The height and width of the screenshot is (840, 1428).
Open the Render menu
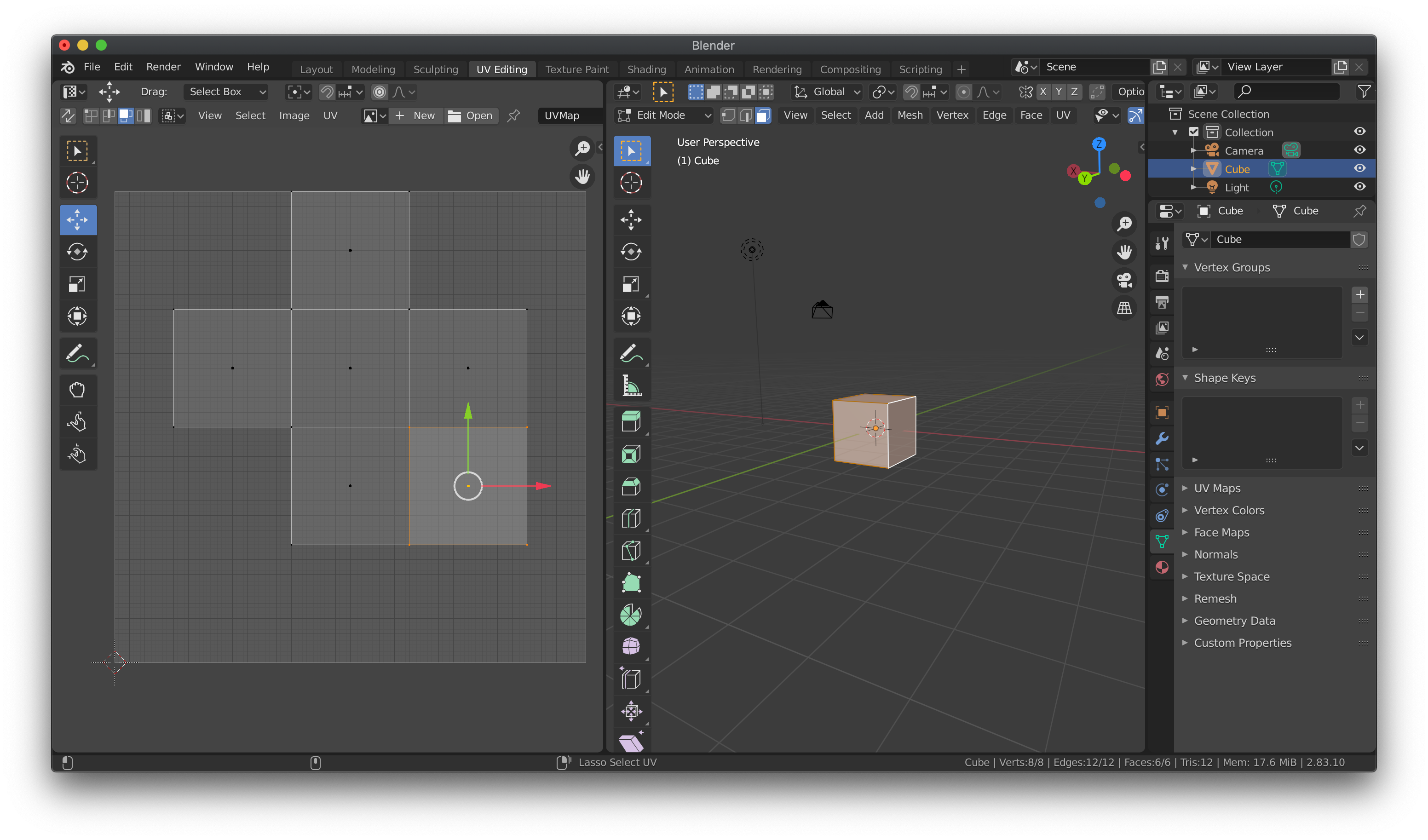coord(163,67)
